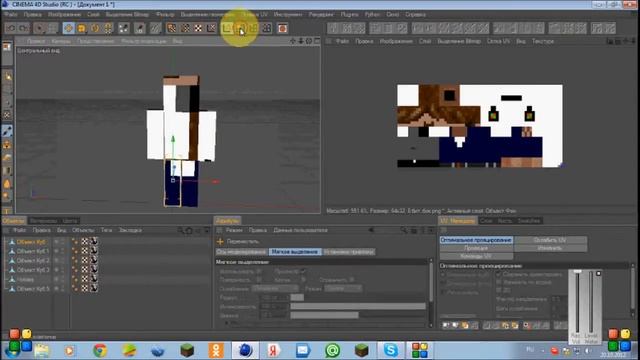Click the viewport maximize toggle icon
The width and height of the screenshot is (640, 360).
317,41
